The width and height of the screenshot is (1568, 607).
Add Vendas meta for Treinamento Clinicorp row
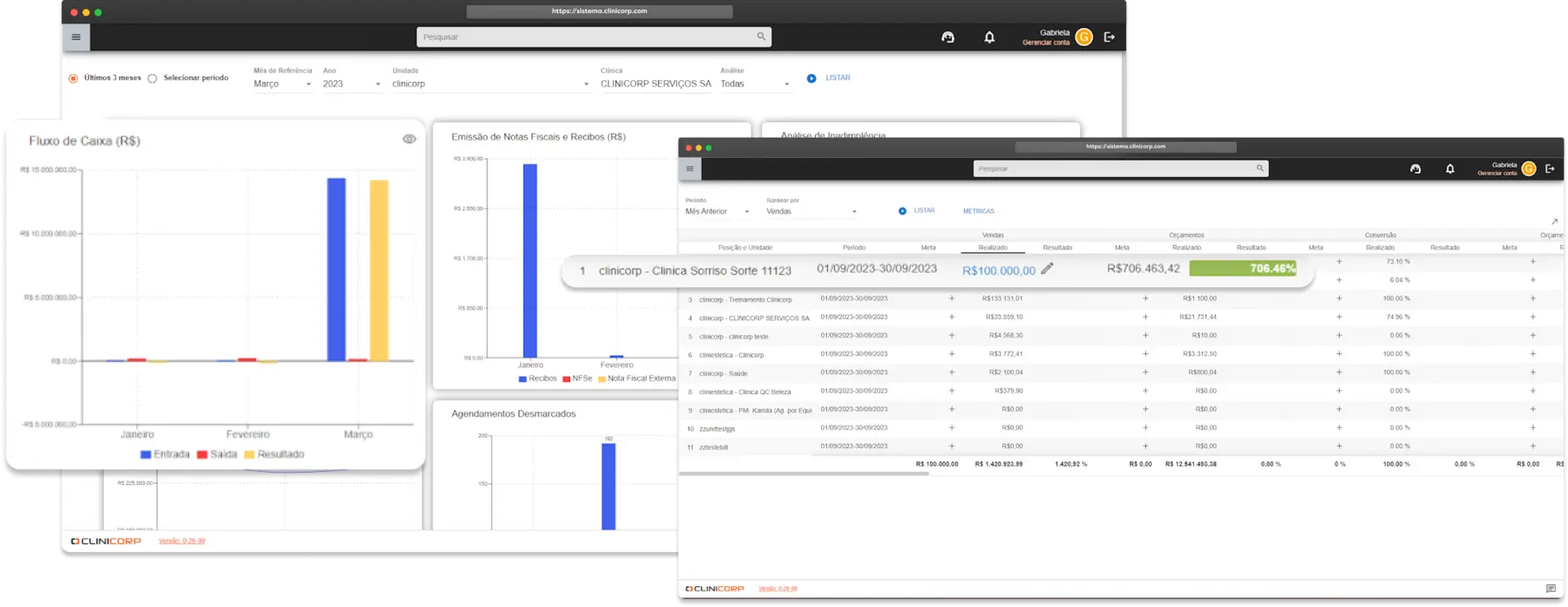coord(952,298)
